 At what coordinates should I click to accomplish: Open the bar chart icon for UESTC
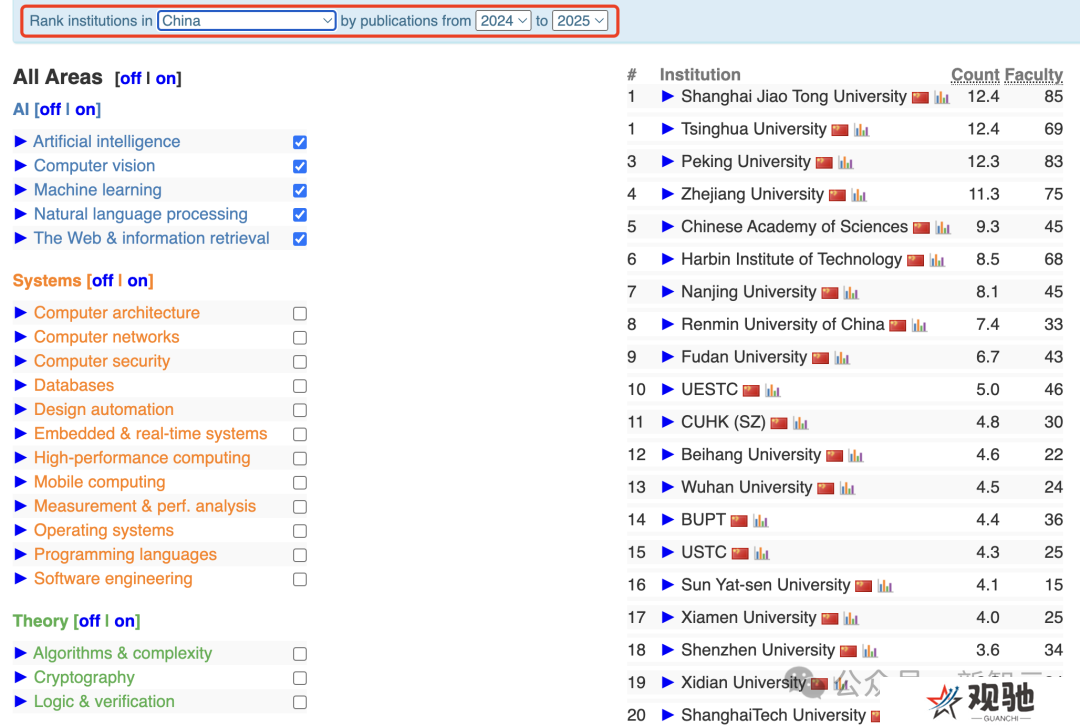[x=772, y=391]
